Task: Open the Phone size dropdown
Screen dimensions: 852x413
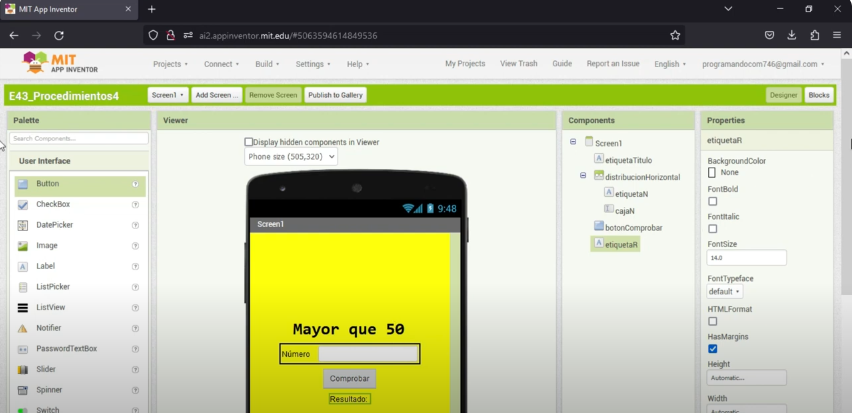Action: 291,157
